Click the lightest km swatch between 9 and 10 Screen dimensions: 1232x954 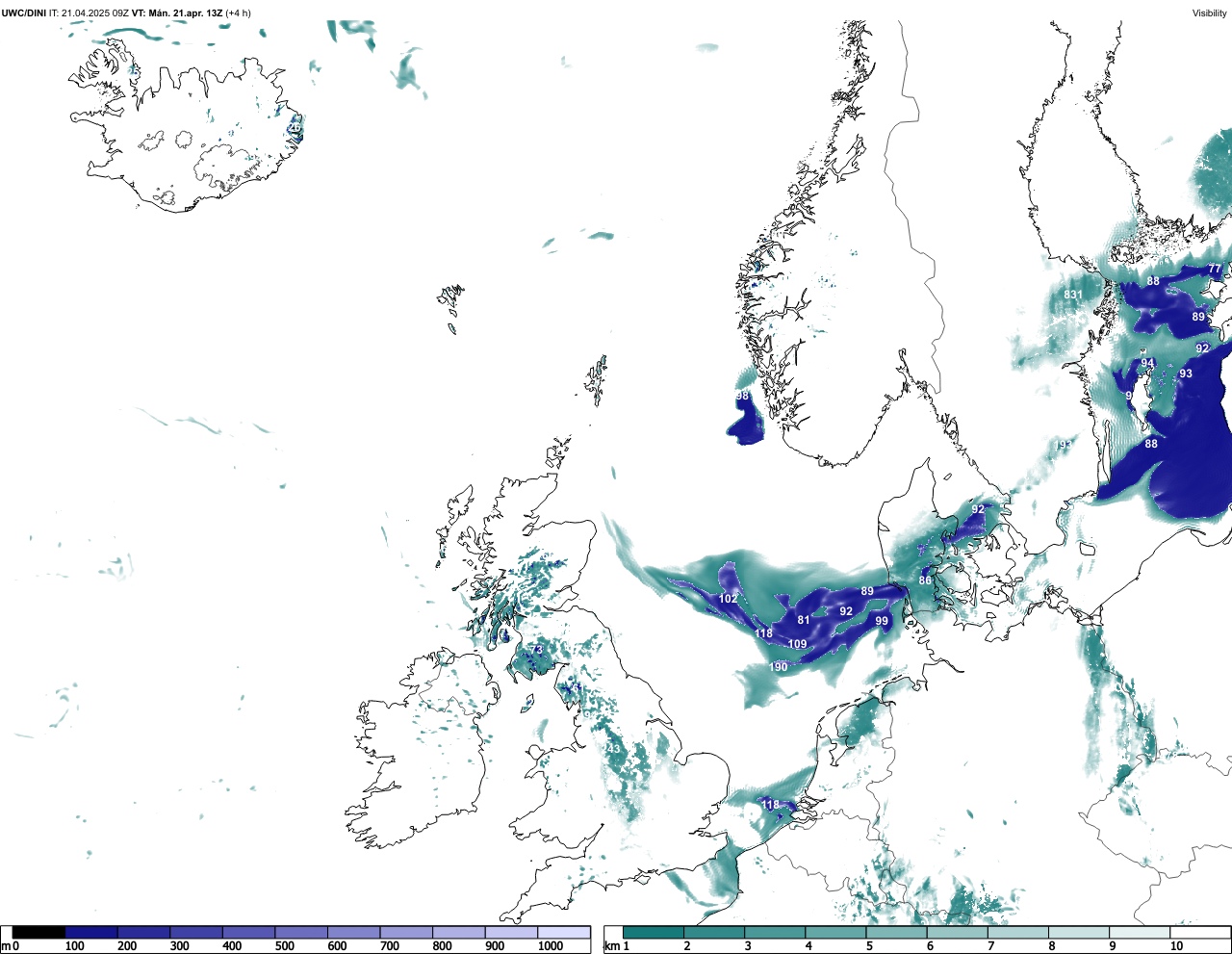(1140, 932)
